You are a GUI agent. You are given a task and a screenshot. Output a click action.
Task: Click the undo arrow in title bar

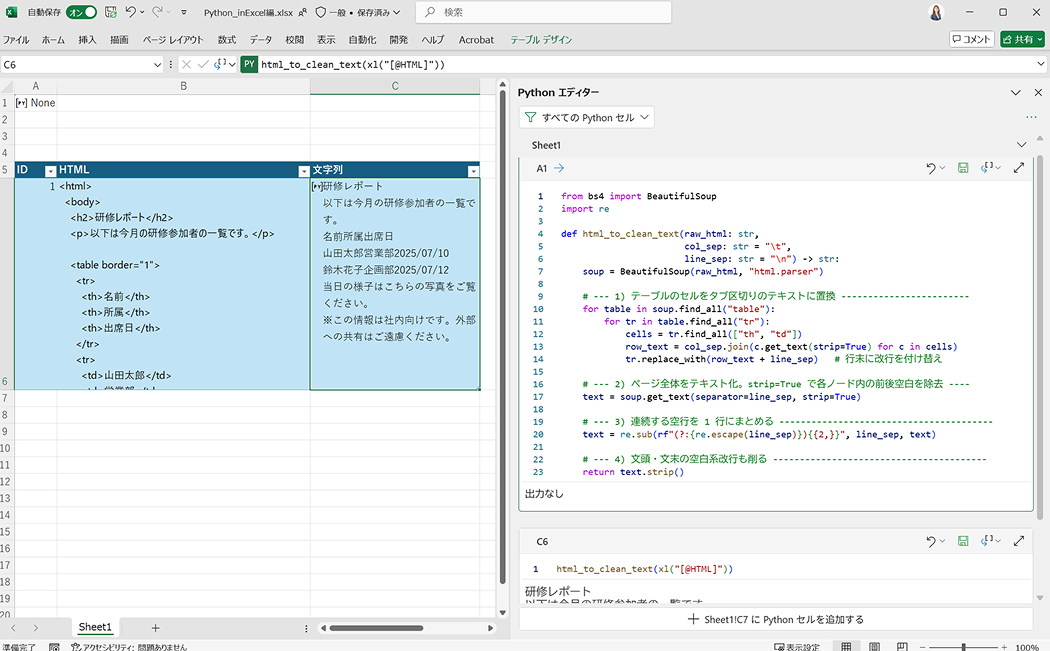click(x=131, y=12)
